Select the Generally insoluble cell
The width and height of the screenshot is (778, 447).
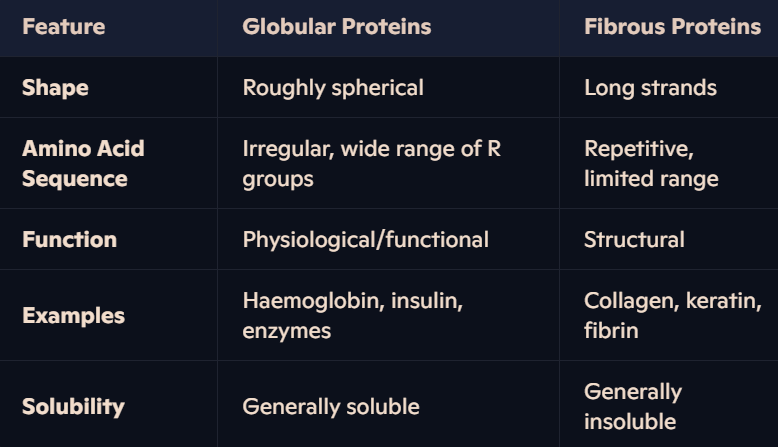(633, 407)
